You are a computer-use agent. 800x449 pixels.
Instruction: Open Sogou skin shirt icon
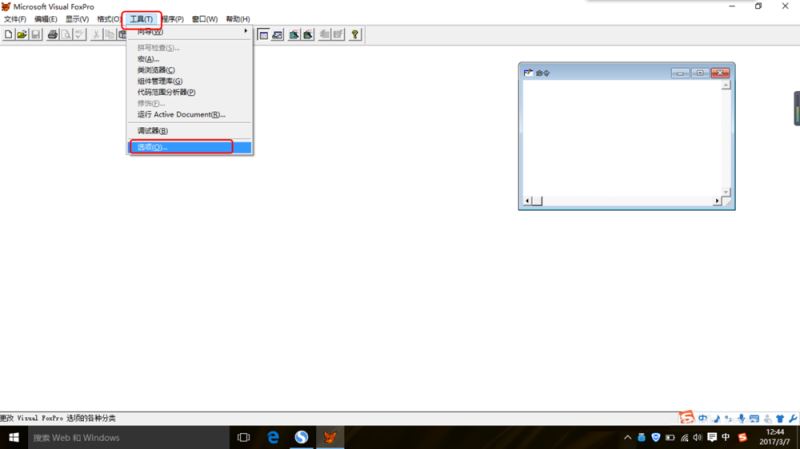(x=780, y=418)
